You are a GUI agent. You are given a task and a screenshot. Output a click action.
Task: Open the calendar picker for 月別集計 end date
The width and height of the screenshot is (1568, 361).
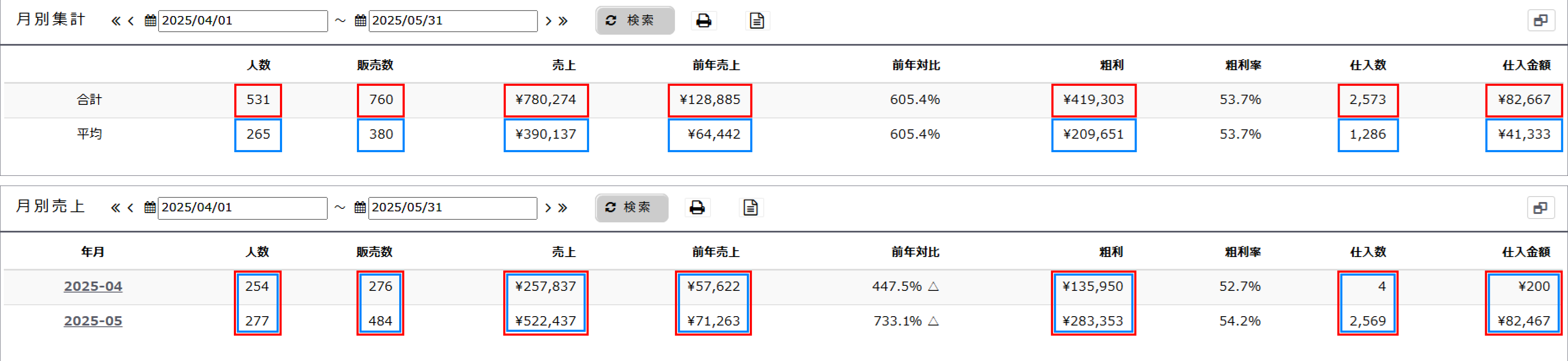tap(360, 20)
